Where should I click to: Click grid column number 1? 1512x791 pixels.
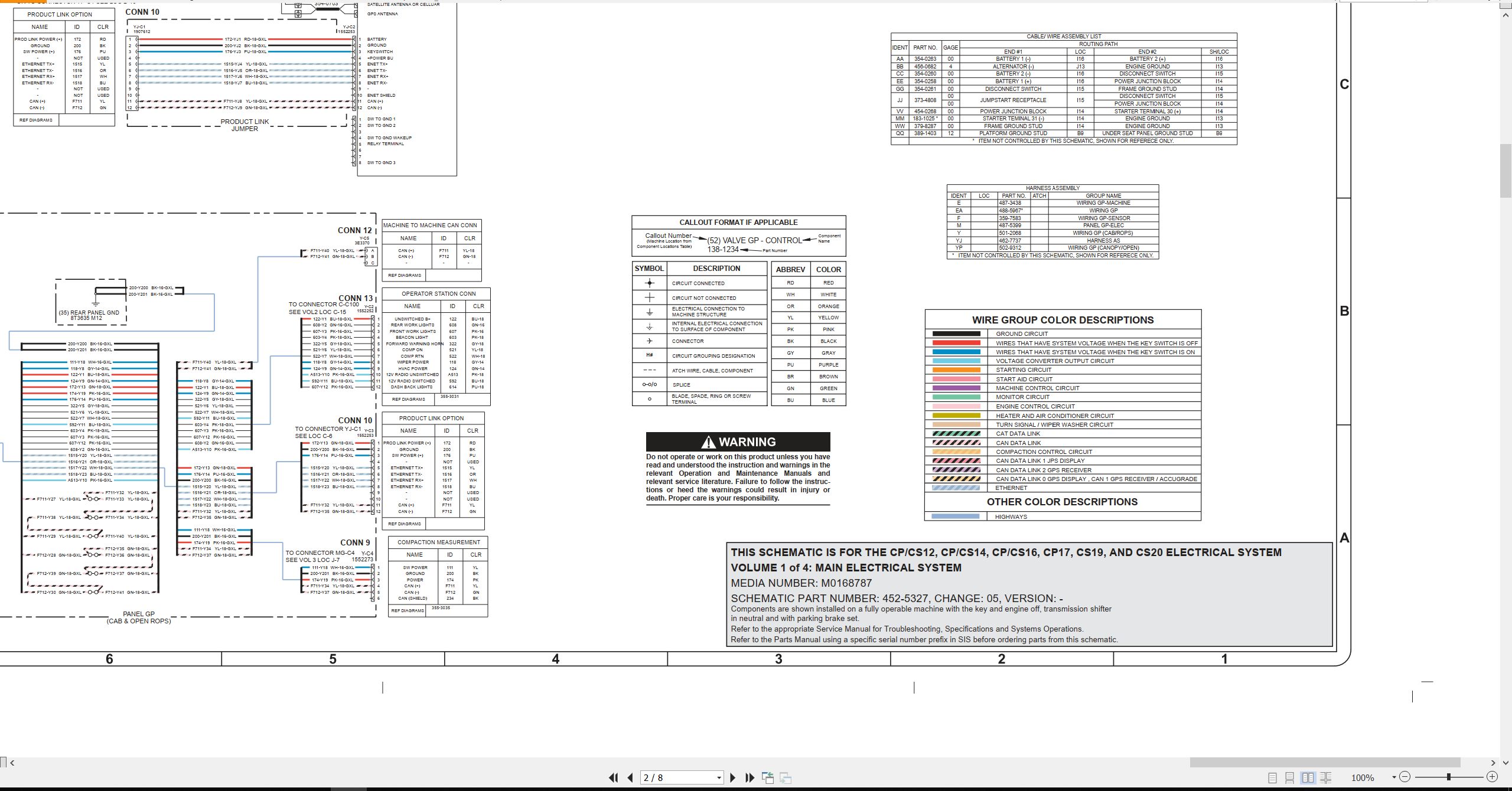1224,659
